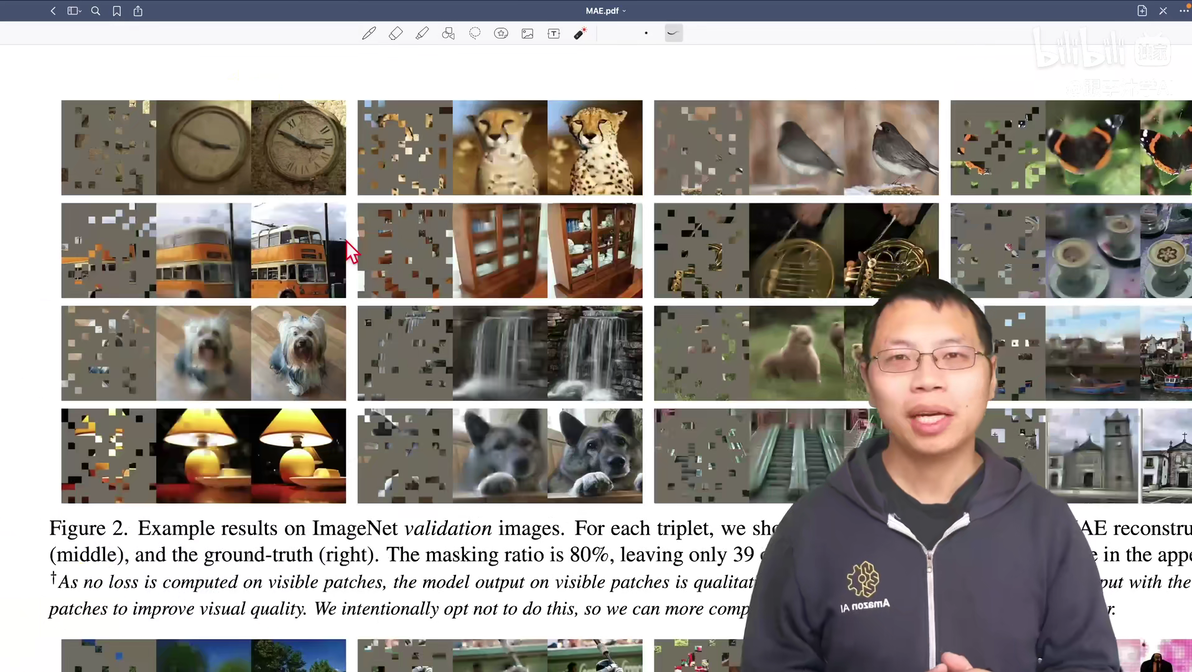This screenshot has width=1192, height=672.
Task: Open the share/export icon
Action: [138, 11]
